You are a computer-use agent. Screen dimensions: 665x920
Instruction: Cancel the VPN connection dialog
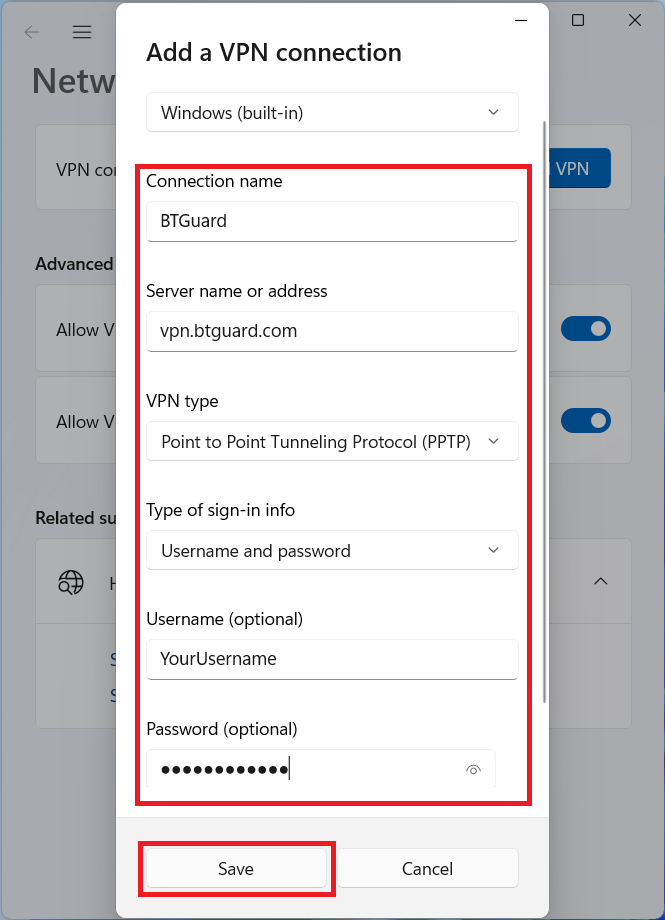[x=427, y=869]
